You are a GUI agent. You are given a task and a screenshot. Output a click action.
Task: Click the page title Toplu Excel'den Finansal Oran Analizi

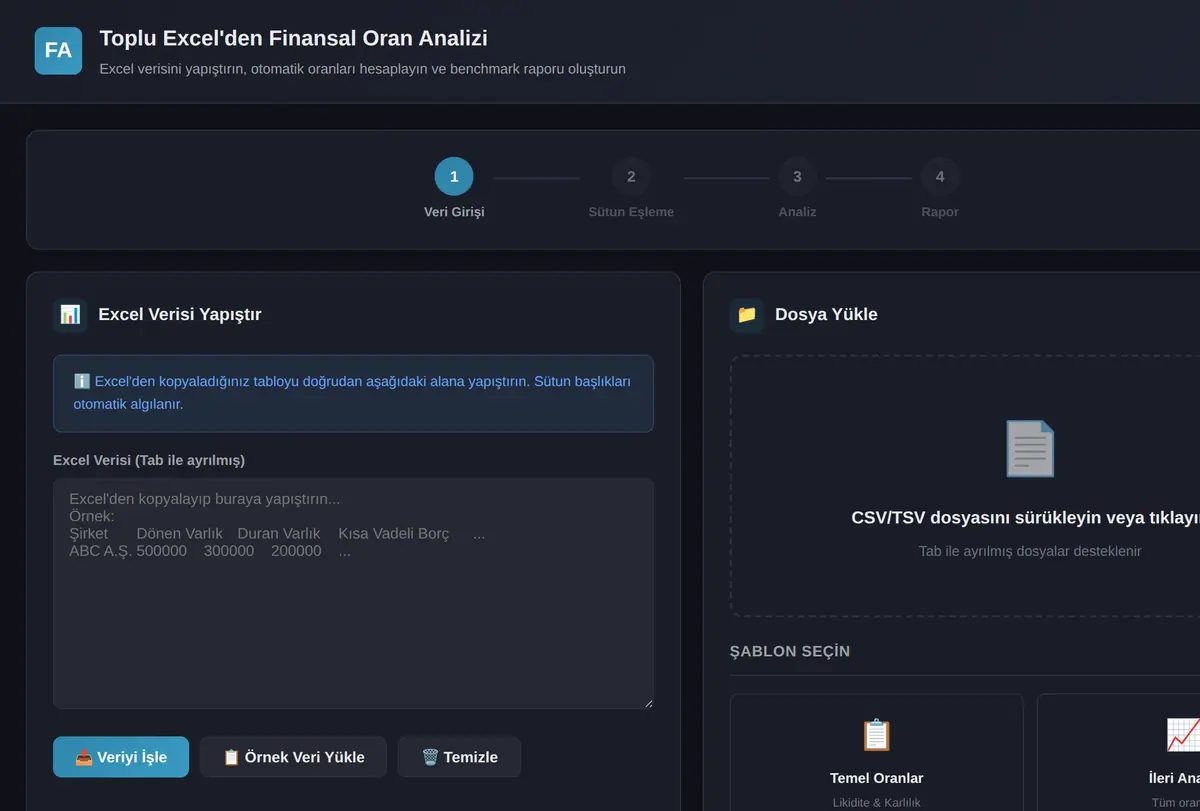(x=294, y=39)
